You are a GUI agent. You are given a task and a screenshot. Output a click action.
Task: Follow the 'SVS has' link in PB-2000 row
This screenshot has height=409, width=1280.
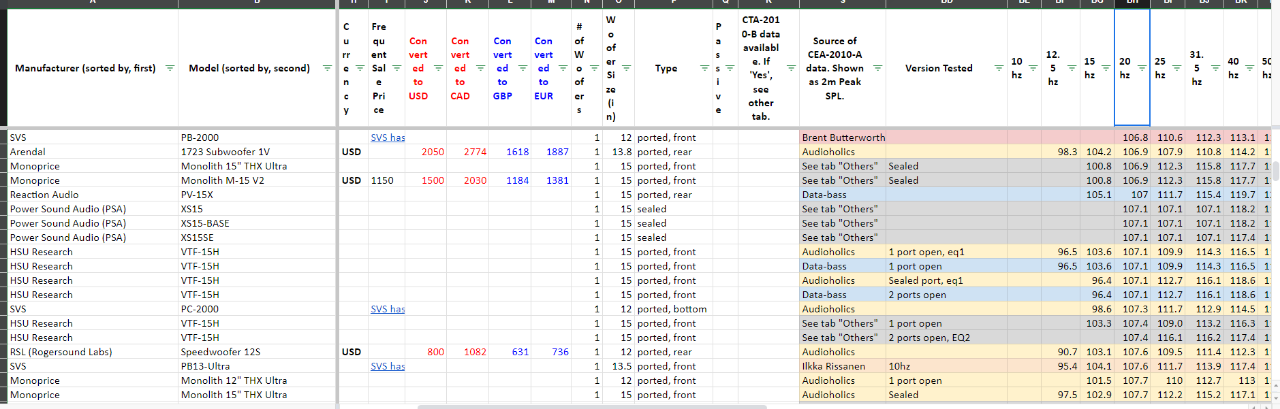pyautogui.click(x=387, y=137)
